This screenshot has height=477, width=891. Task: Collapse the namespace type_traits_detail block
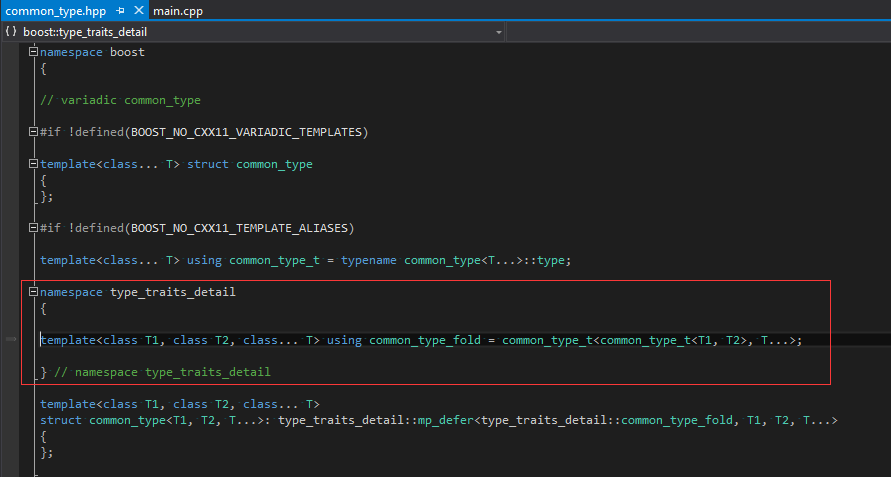tap(34, 292)
